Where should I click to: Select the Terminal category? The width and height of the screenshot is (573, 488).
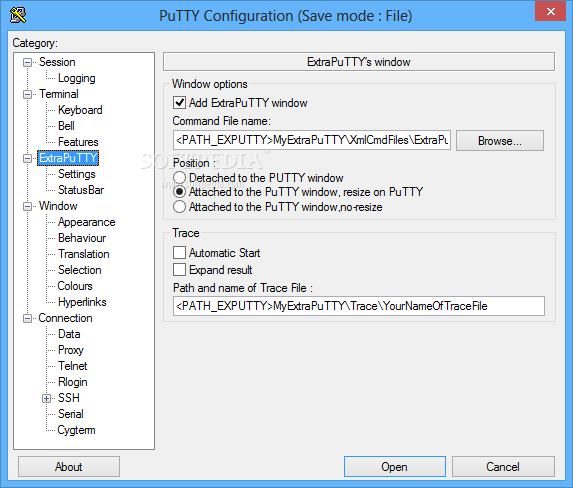pyautogui.click(x=58, y=94)
